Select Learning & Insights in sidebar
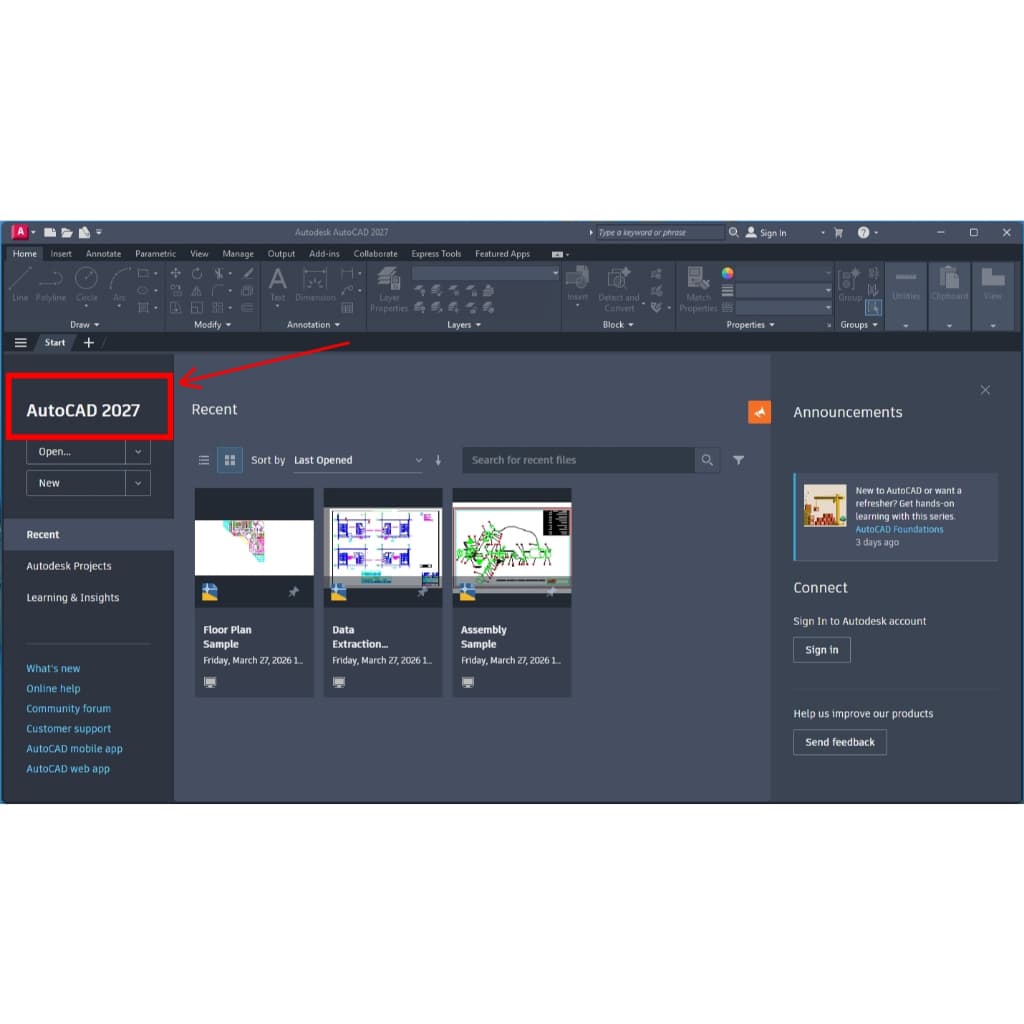Image resolution: width=1024 pixels, height=1024 pixels. [72, 598]
